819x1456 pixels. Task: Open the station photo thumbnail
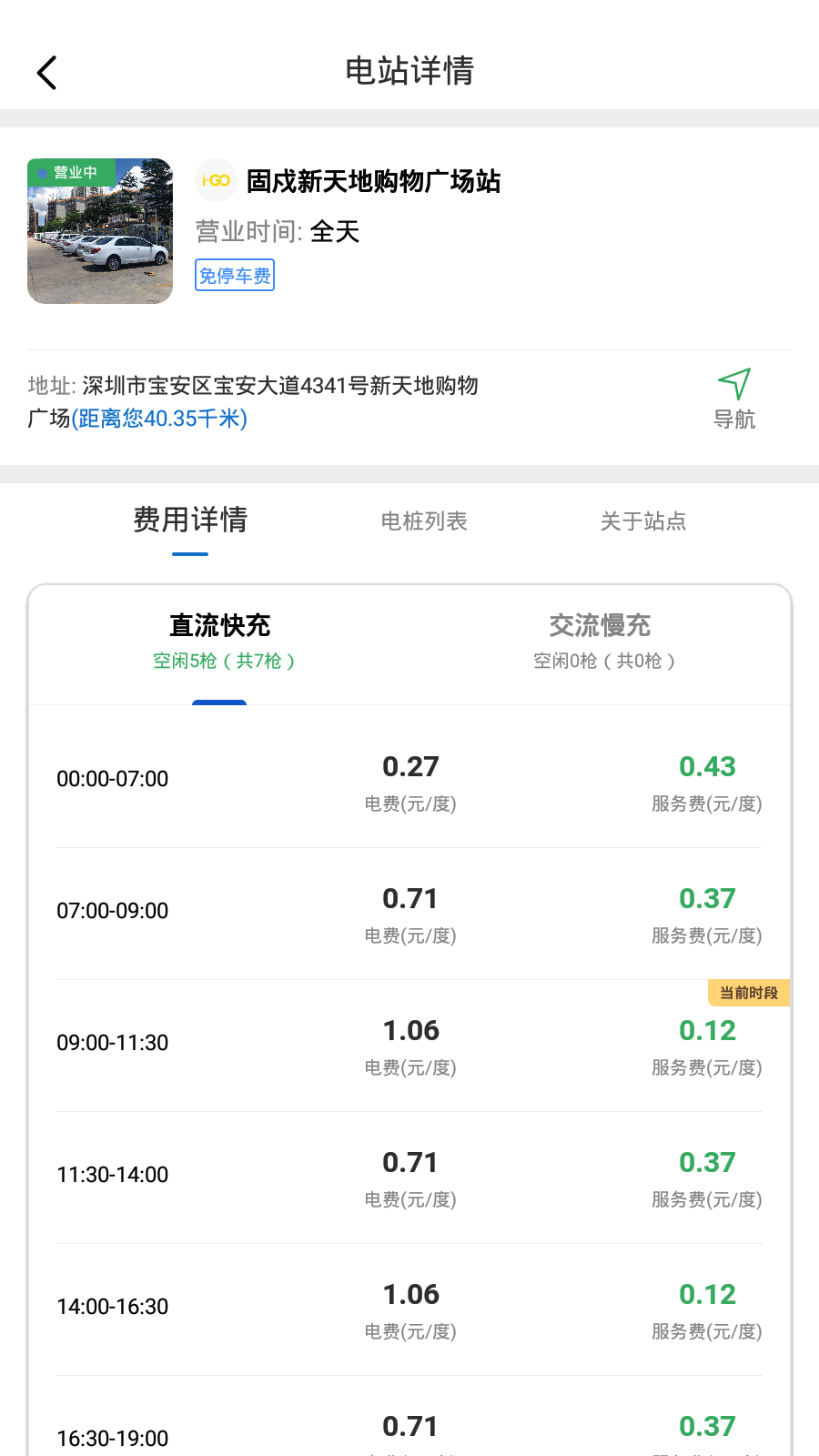[x=100, y=231]
